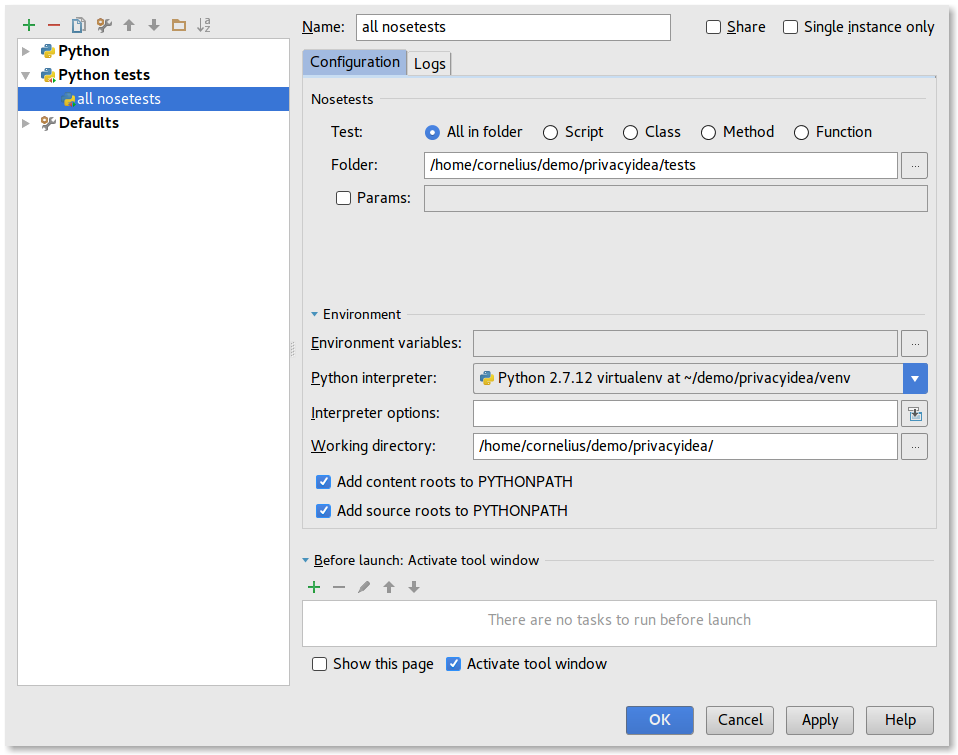Select the all nosetests configuration
Screen dimensions: 958x755
[x=153, y=99]
